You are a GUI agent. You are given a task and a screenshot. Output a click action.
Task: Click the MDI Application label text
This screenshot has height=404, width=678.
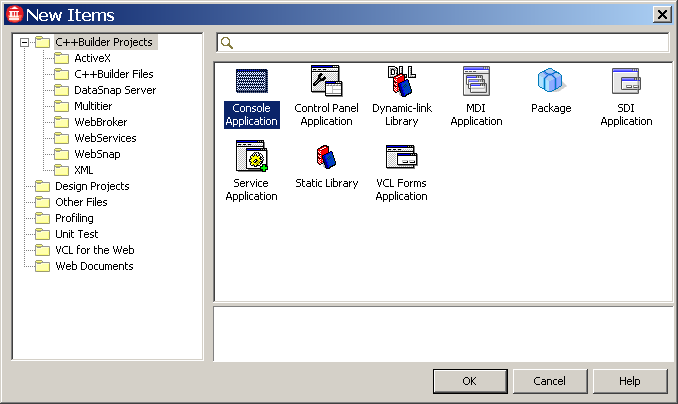pyautogui.click(x=476, y=115)
